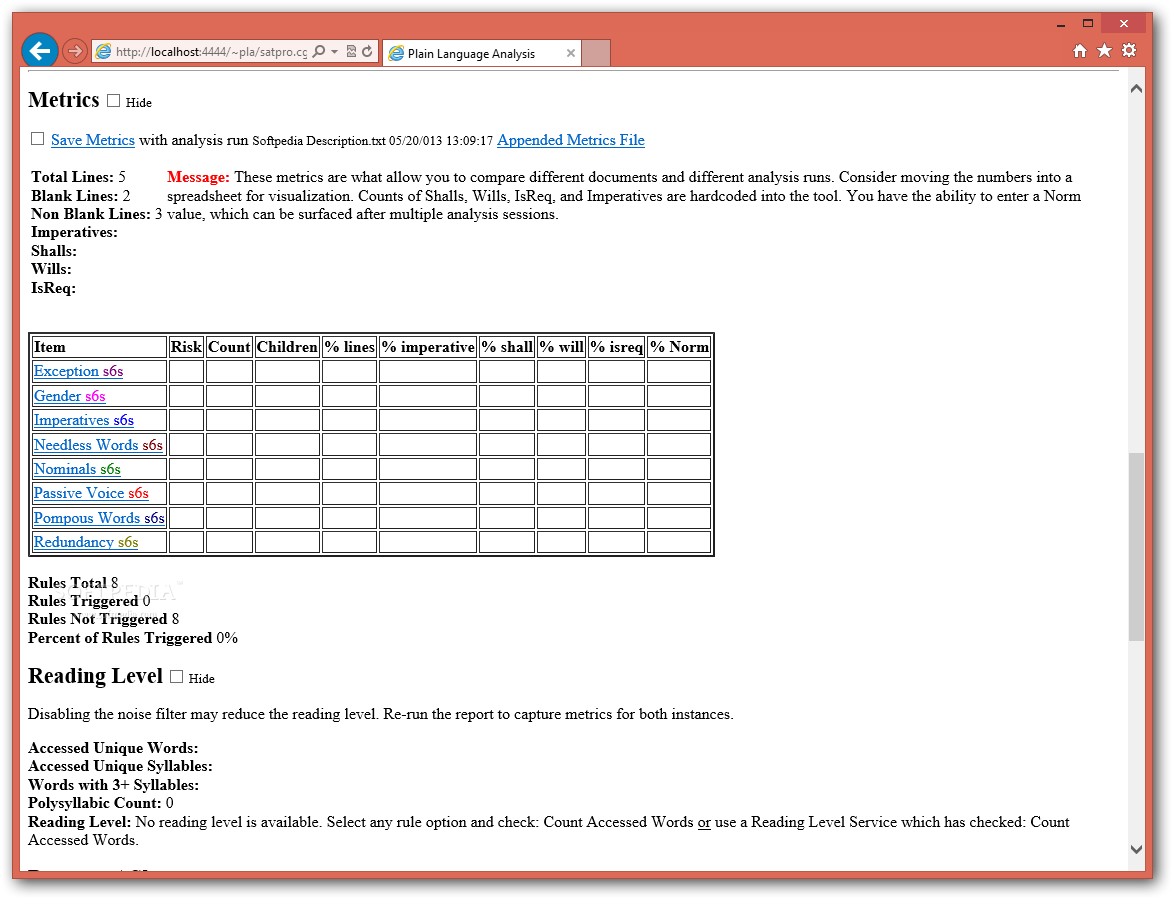
Task: Open the address bar dropdown arrow
Action: point(334,52)
